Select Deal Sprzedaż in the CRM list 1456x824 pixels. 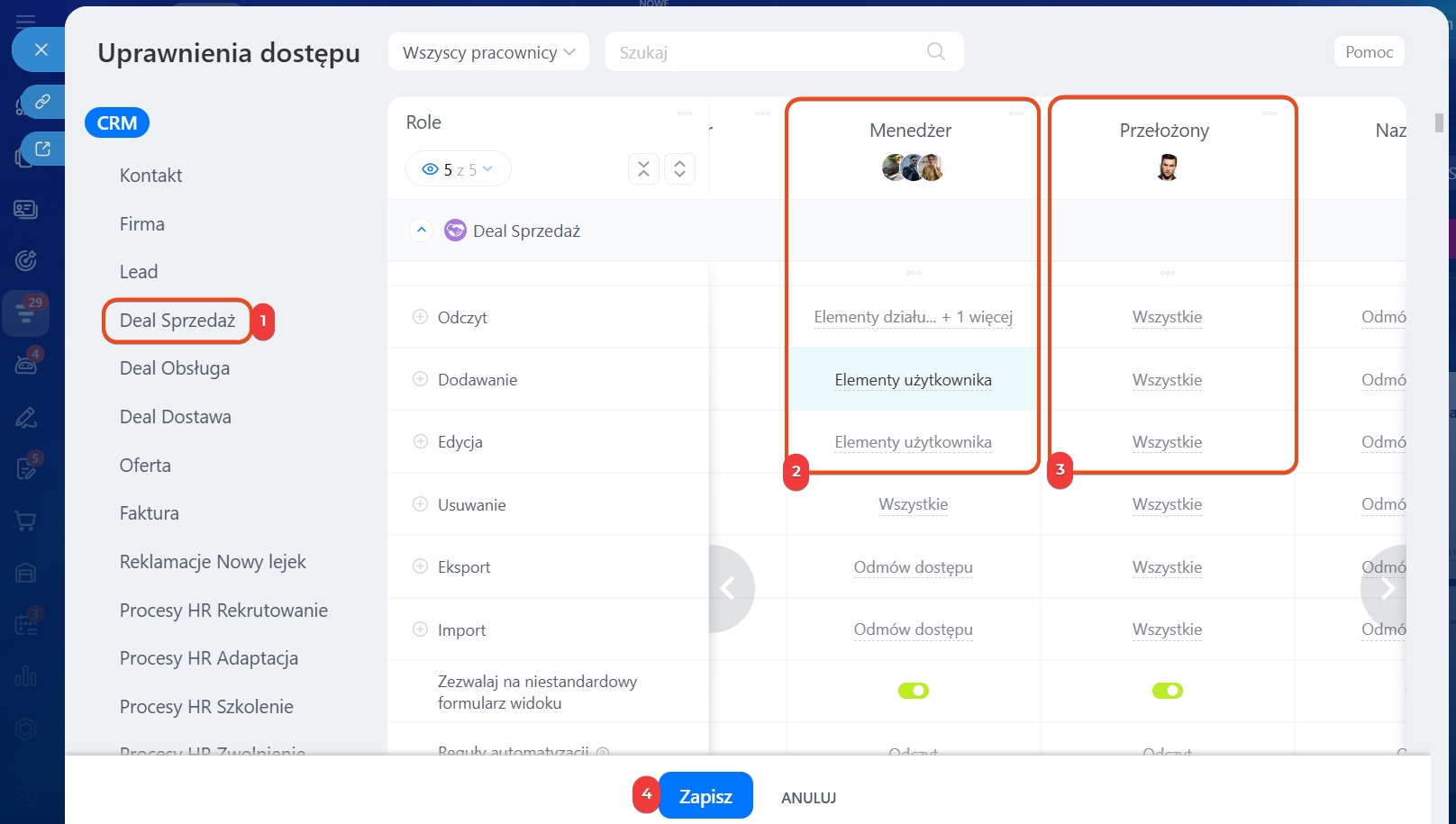(177, 321)
